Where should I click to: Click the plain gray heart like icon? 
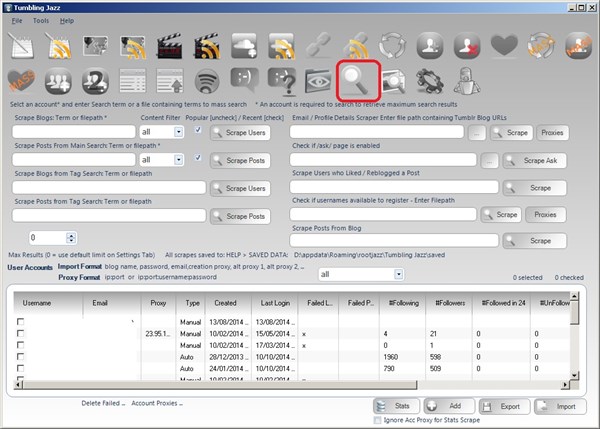pyautogui.click(x=504, y=45)
